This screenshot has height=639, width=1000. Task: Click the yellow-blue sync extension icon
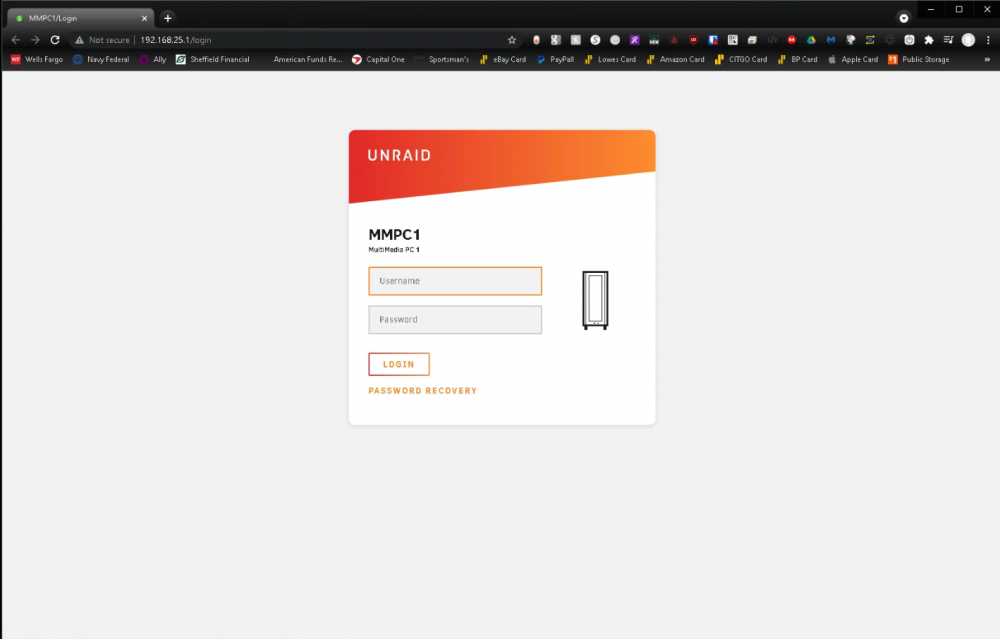click(870, 40)
